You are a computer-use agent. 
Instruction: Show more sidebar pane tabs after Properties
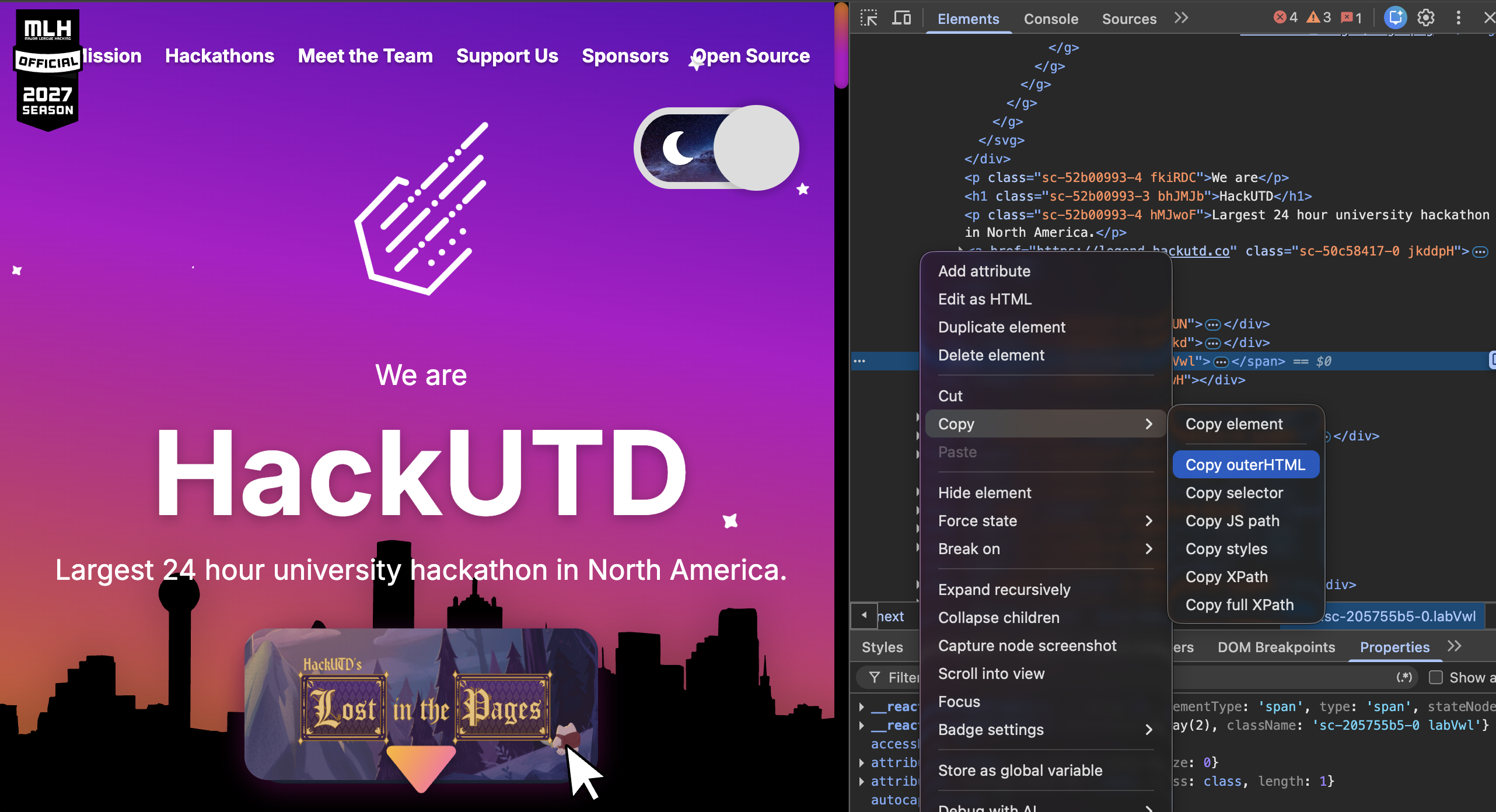click(1455, 646)
